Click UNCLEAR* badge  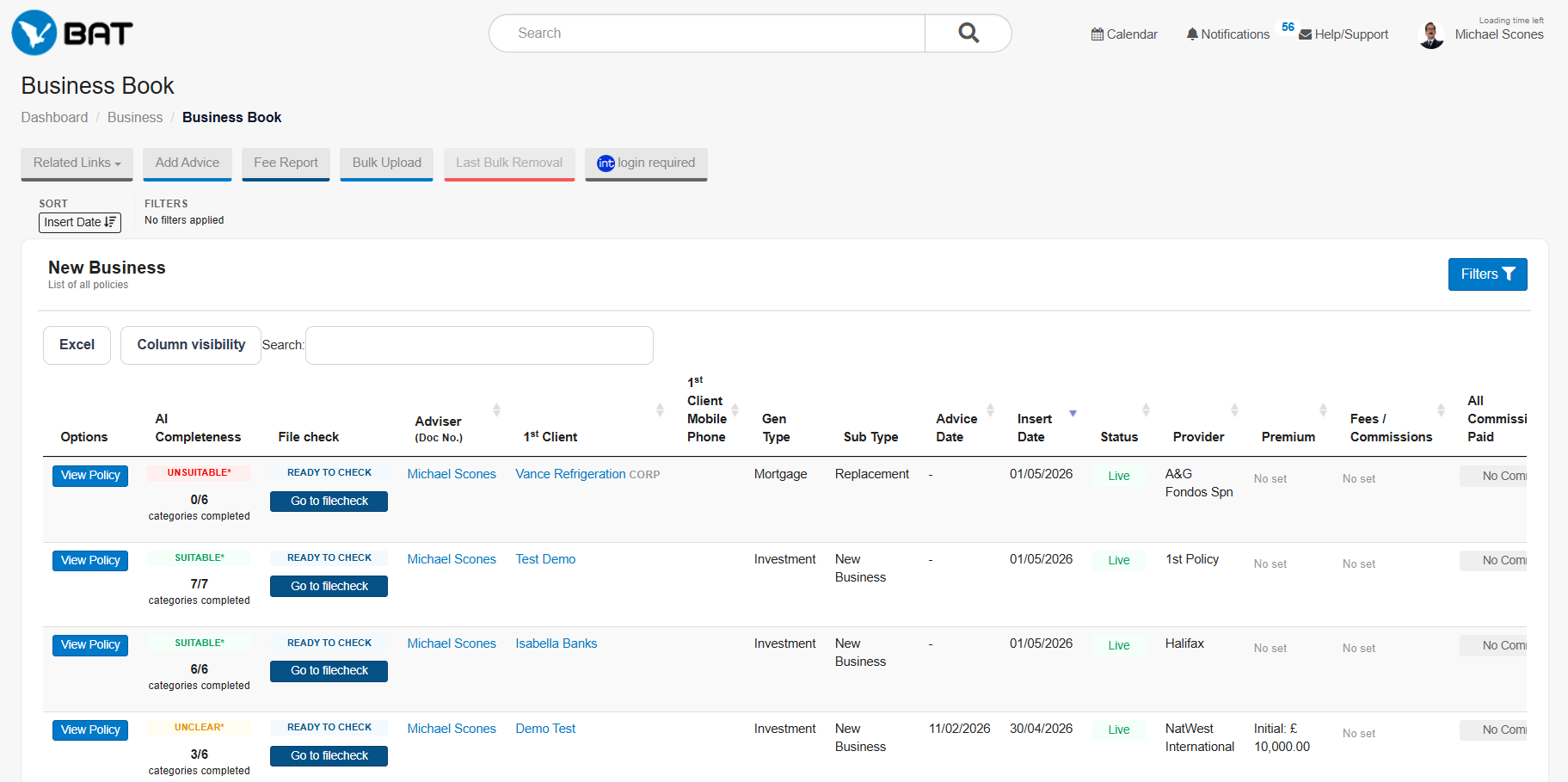click(x=199, y=728)
